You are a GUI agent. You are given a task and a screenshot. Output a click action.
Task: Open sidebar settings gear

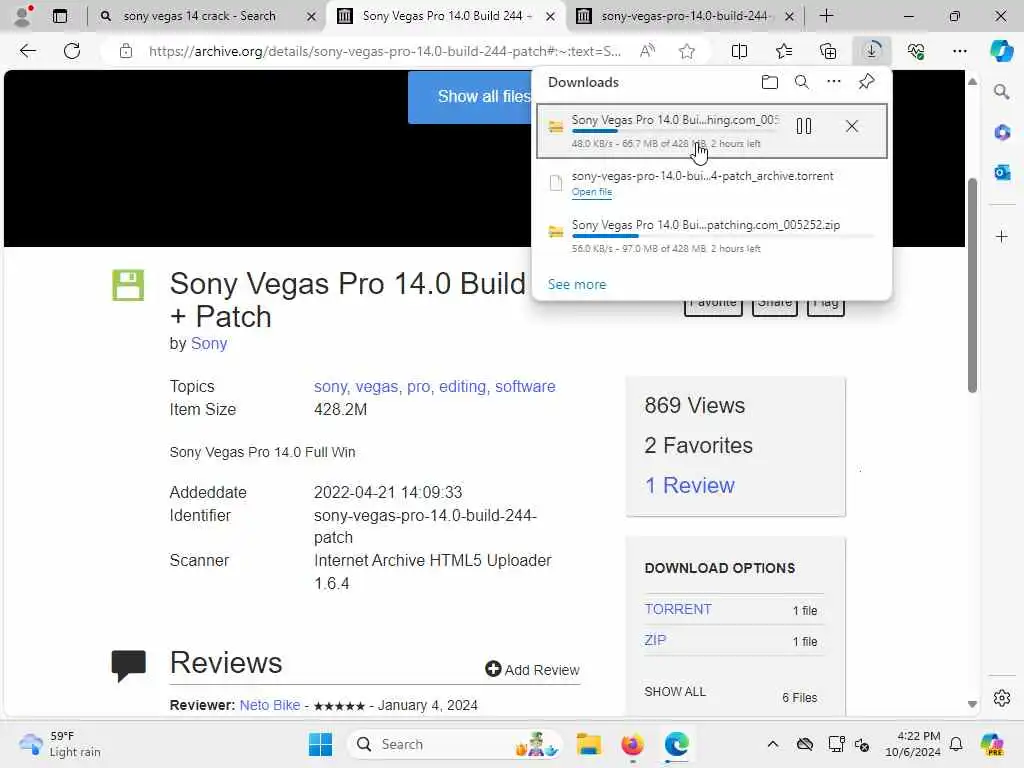pos(1002,698)
